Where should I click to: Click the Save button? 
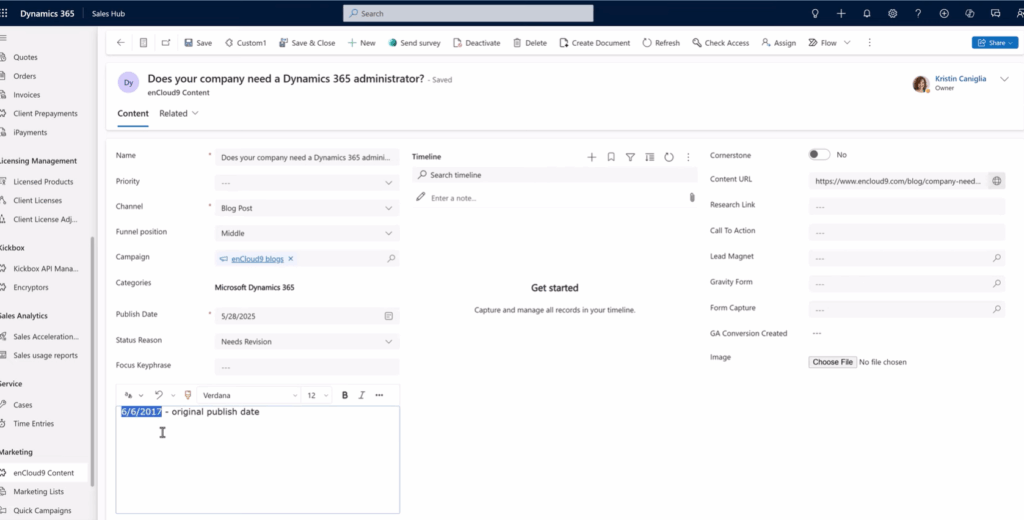pyautogui.click(x=198, y=42)
